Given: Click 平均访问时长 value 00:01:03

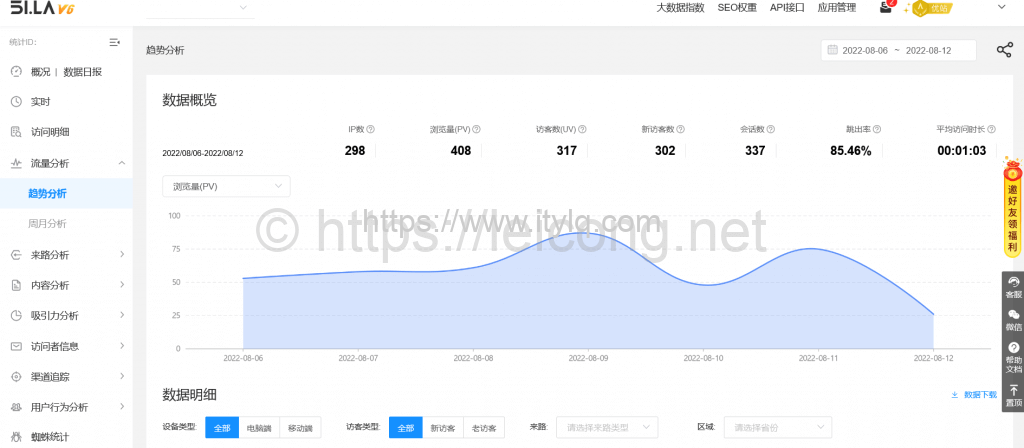Looking at the screenshot, I should (x=961, y=151).
